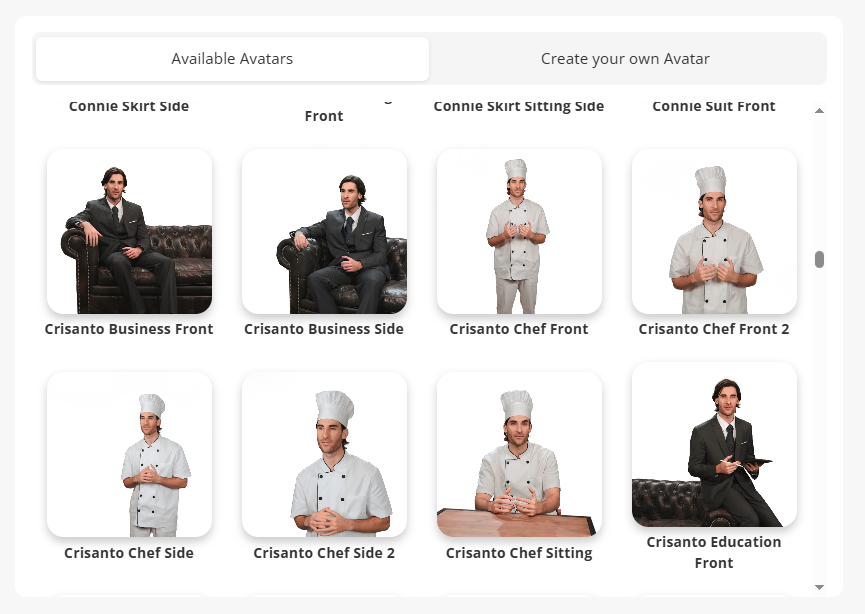Pick the Crisanto Chef Front avatar
Image resolution: width=865 pixels, height=614 pixels.
[519, 231]
